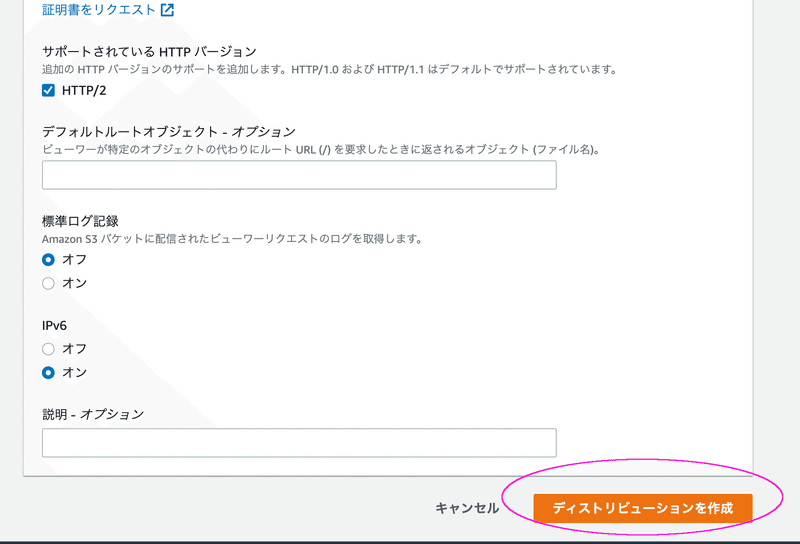Select オフ for IPv6

click(x=48, y=349)
